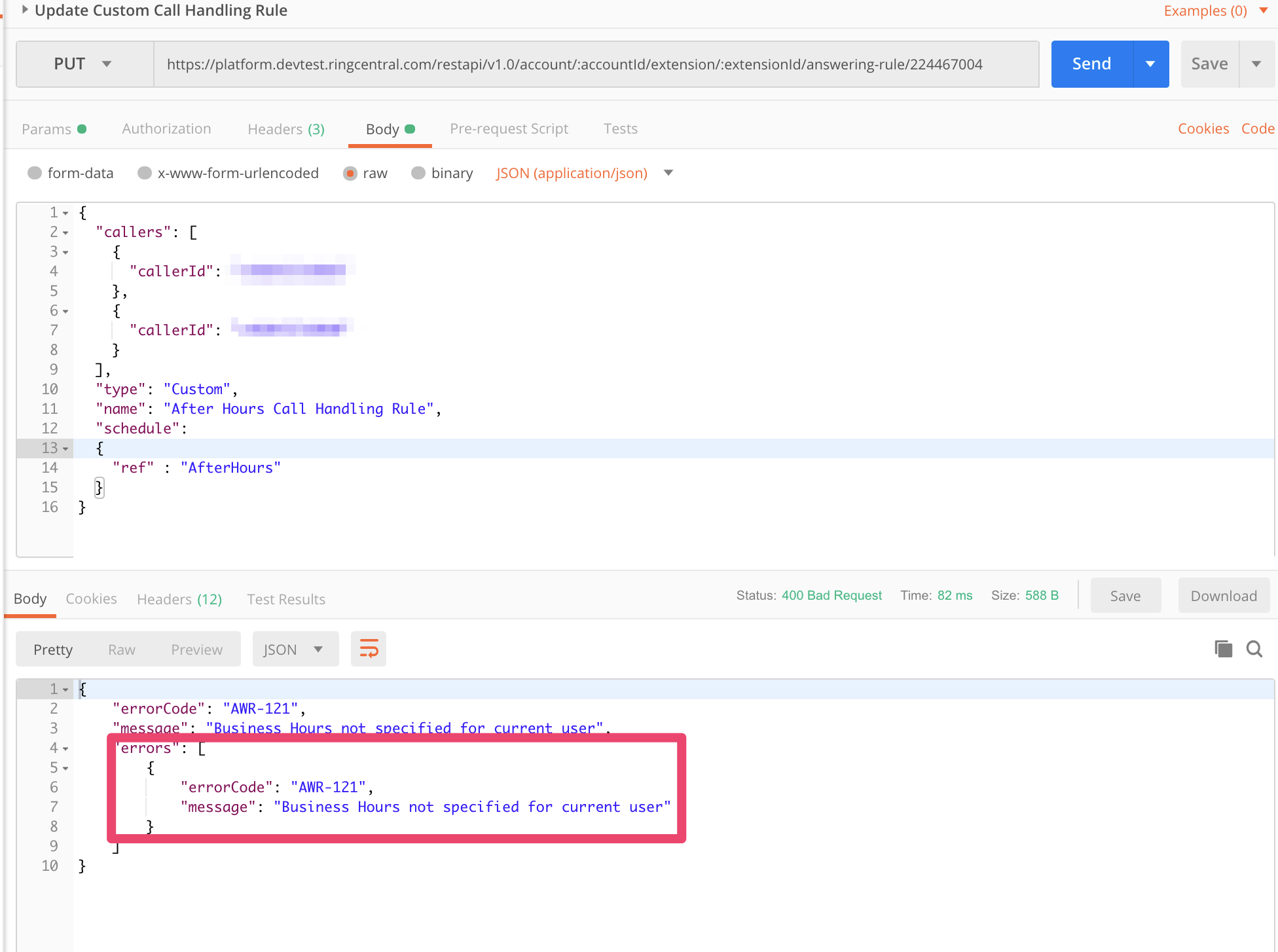
Task: Open the Code snippet link
Action: 1258,128
